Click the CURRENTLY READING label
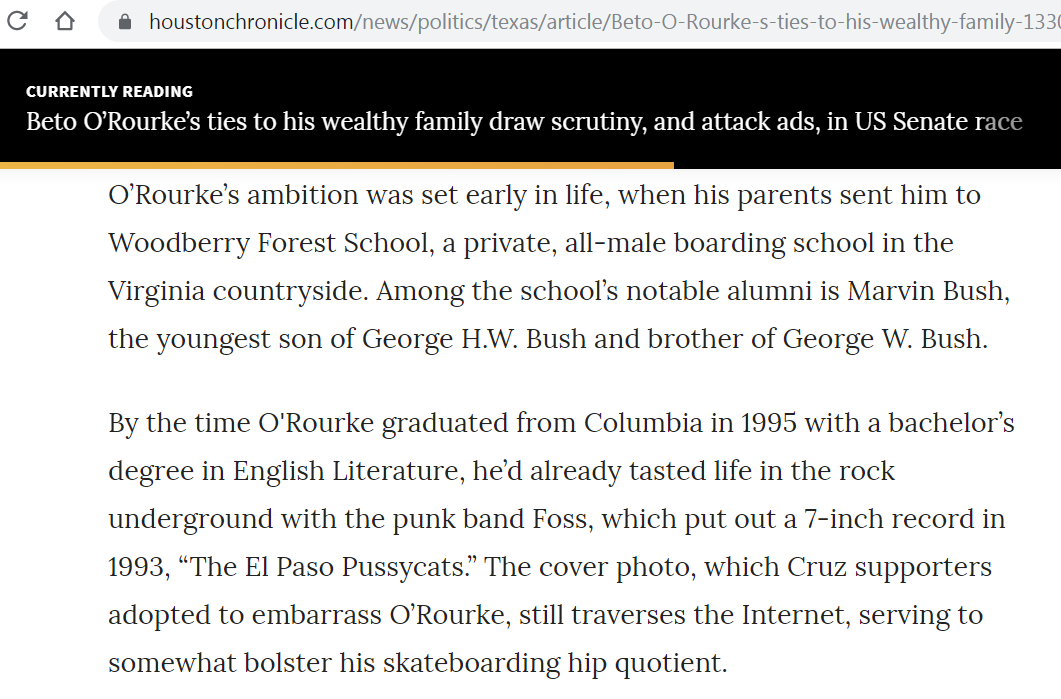This screenshot has width=1061, height=699. click(x=109, y=91)
